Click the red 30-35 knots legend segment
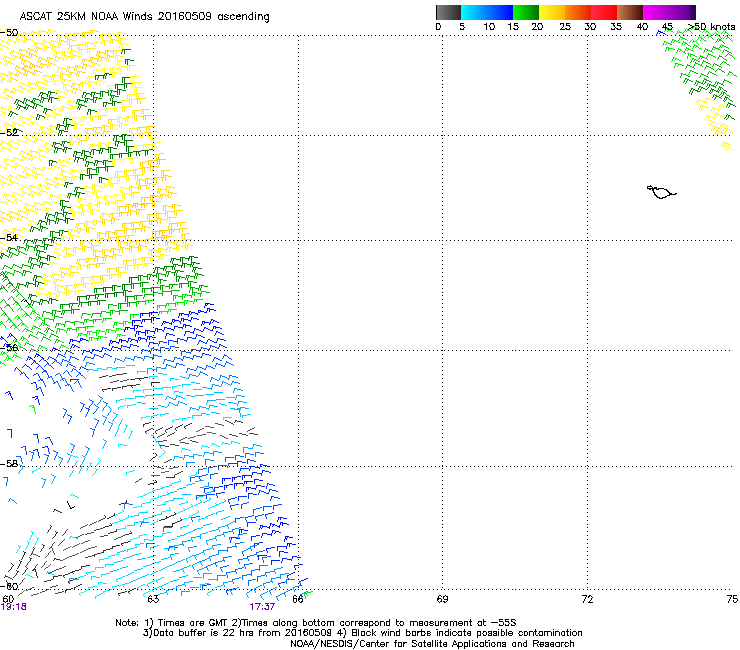 tap(604, 12)
